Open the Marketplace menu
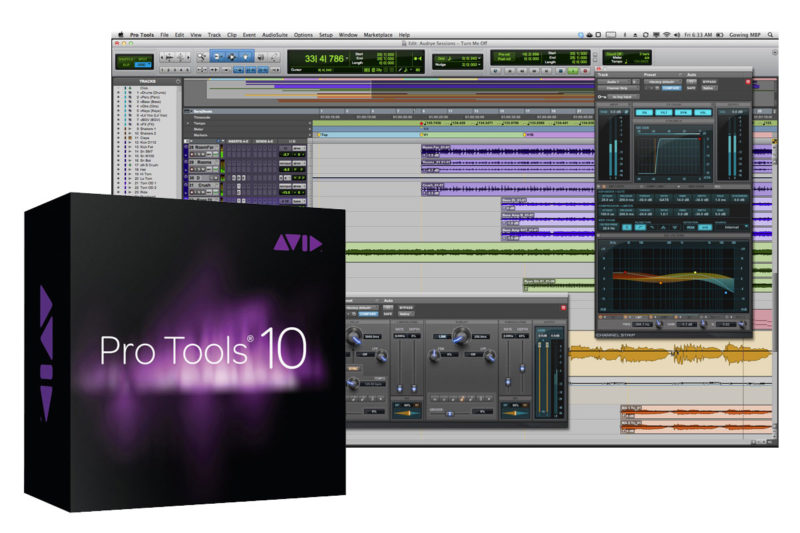800x533 pixels. point(374,35)
